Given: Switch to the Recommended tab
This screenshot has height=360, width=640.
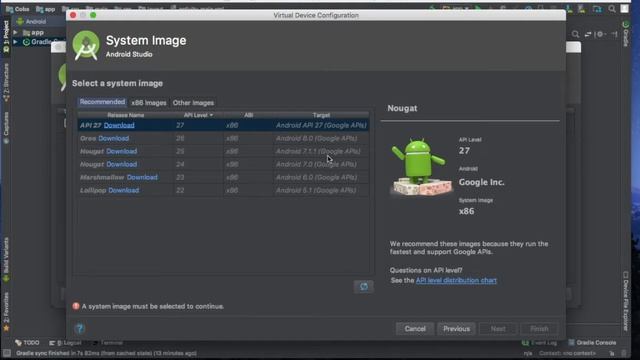Looking at the screenshot, I should [x=102, y=102].
